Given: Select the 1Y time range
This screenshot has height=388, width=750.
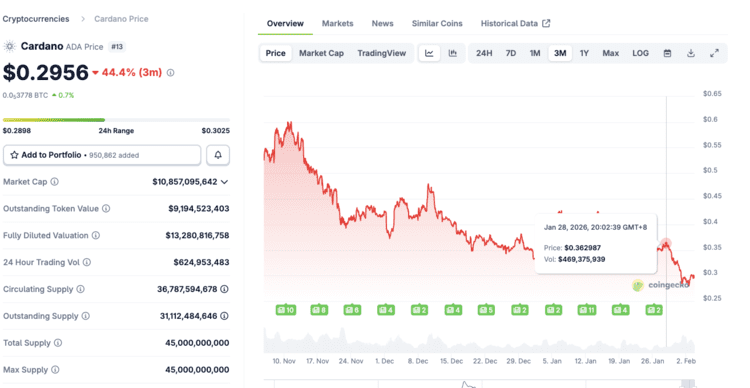Looking at the screenshot, I should (x=584, y=53).
